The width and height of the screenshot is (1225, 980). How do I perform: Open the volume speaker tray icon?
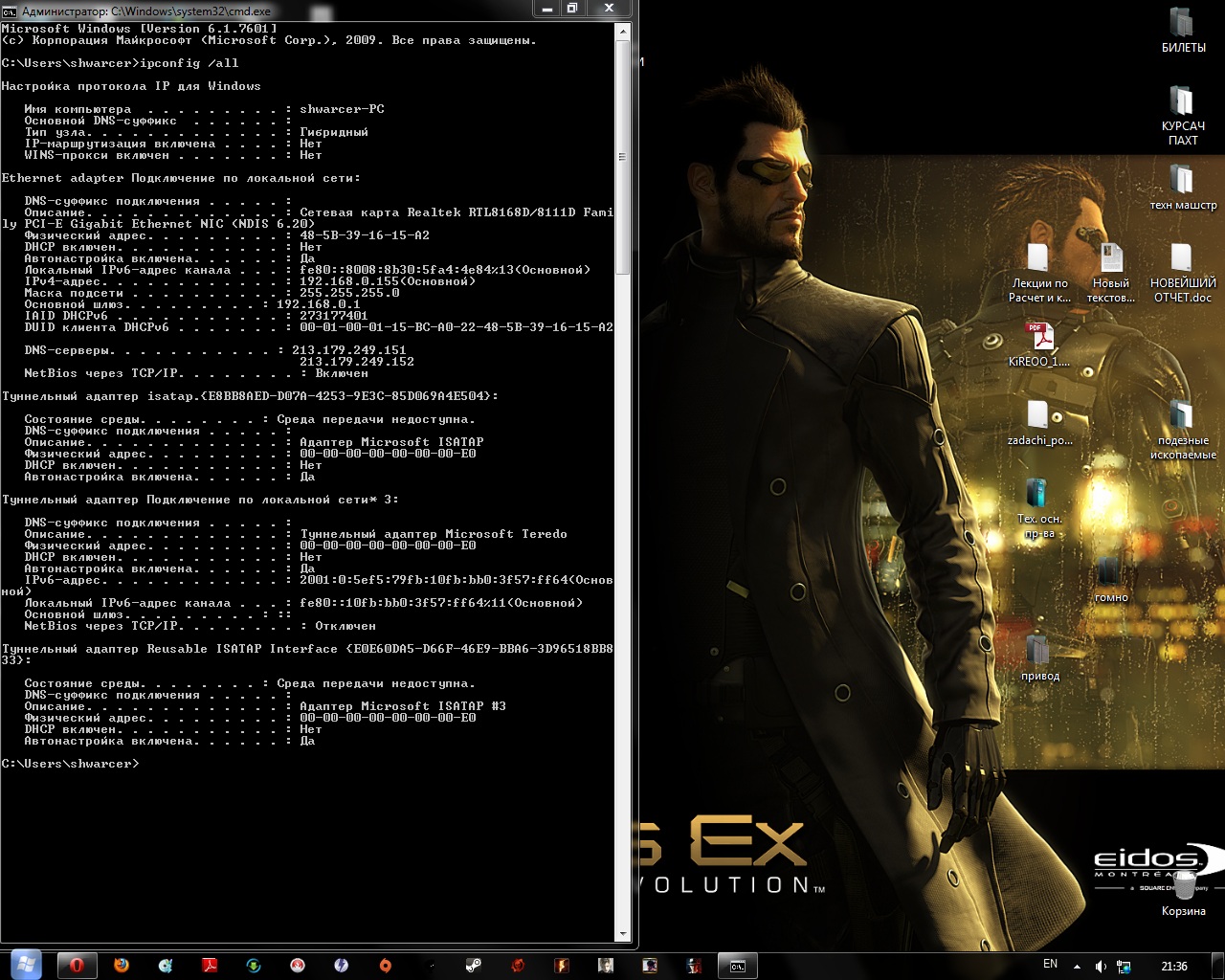1101,967
